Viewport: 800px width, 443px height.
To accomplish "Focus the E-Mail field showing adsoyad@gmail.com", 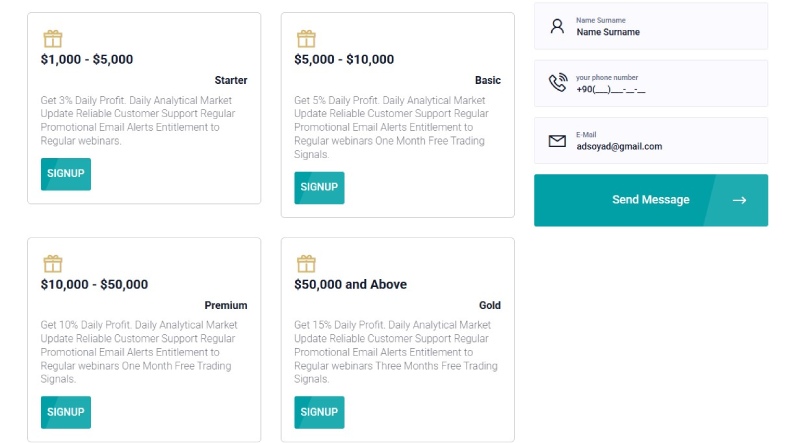I will (x=651, y=140).
